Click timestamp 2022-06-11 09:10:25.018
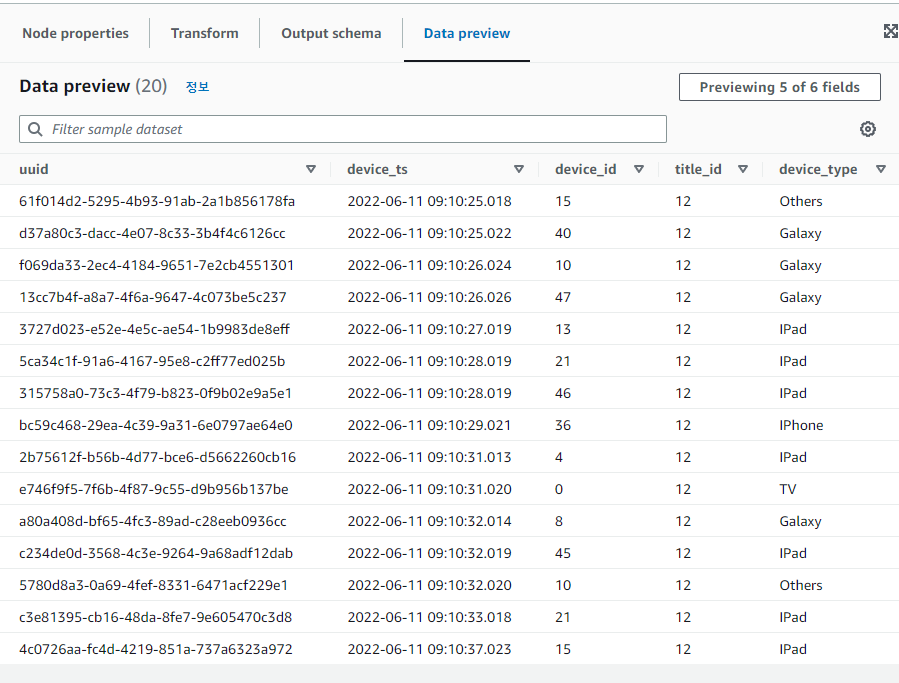 click(429, 201)
